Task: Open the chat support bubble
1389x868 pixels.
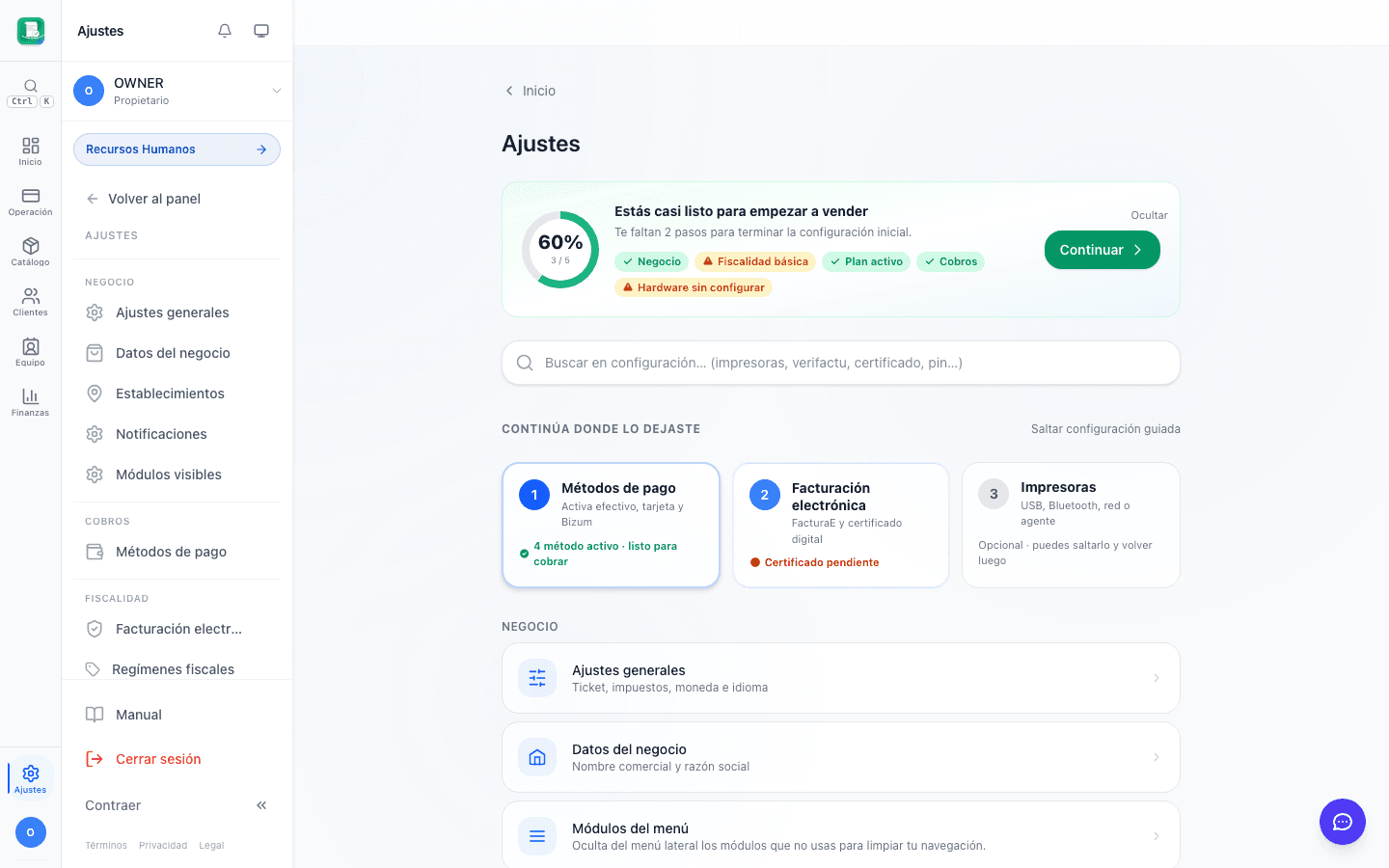Action: [x=1343, y=822]
